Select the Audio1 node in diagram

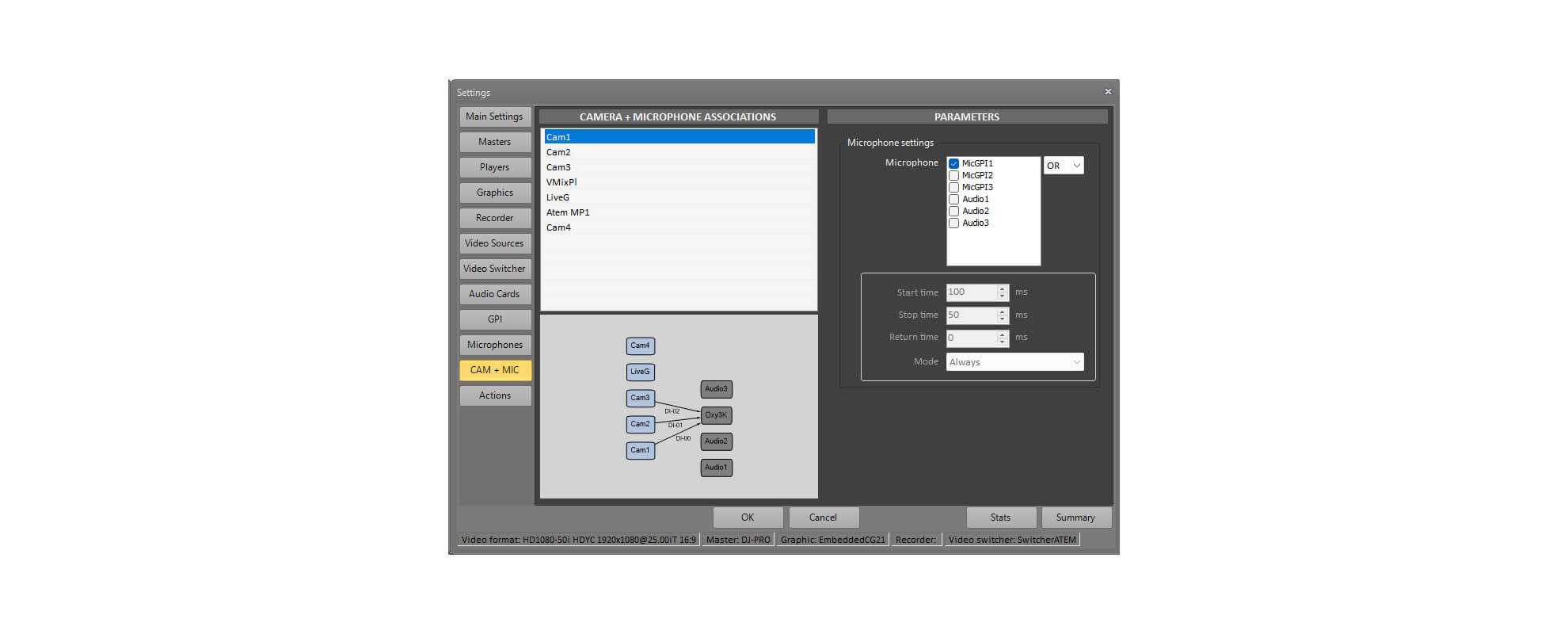716,468
